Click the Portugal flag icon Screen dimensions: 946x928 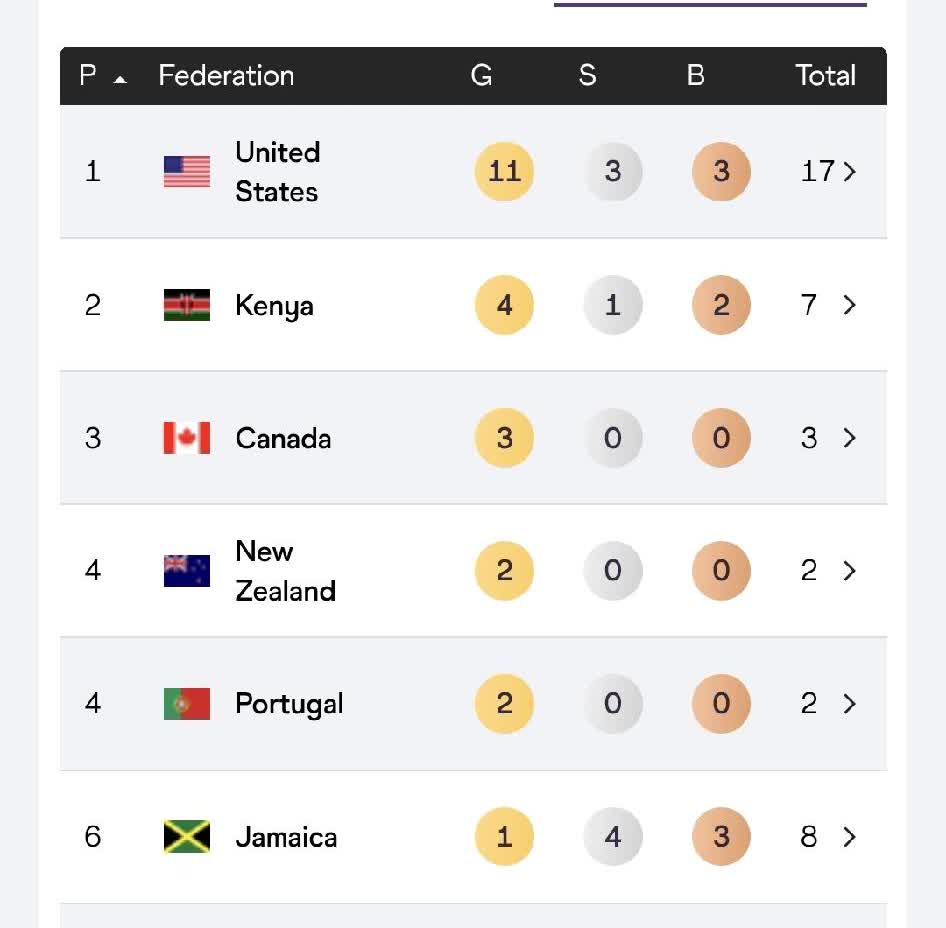187,704
